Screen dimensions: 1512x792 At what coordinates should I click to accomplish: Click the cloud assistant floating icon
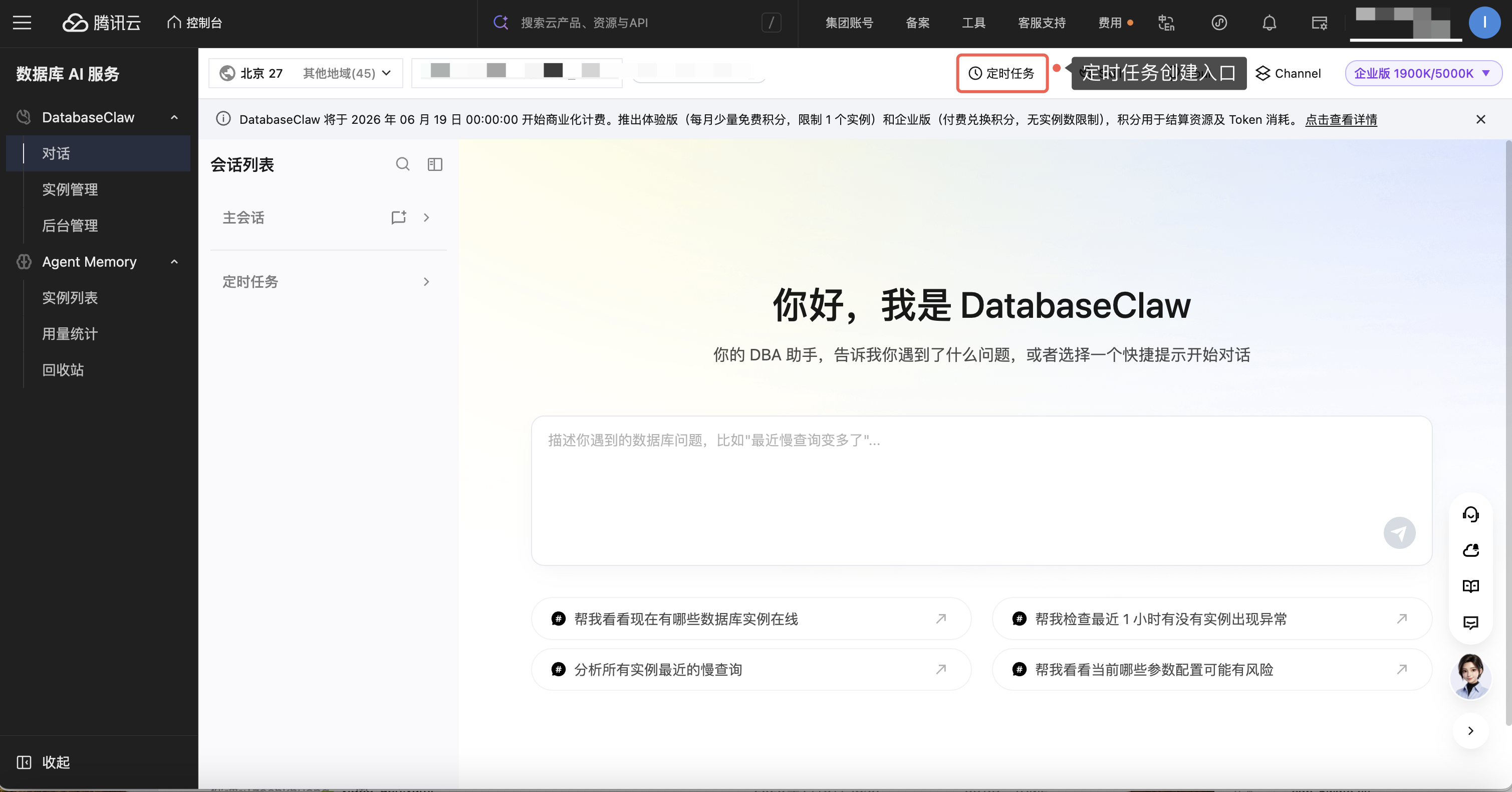point(1470,550)
